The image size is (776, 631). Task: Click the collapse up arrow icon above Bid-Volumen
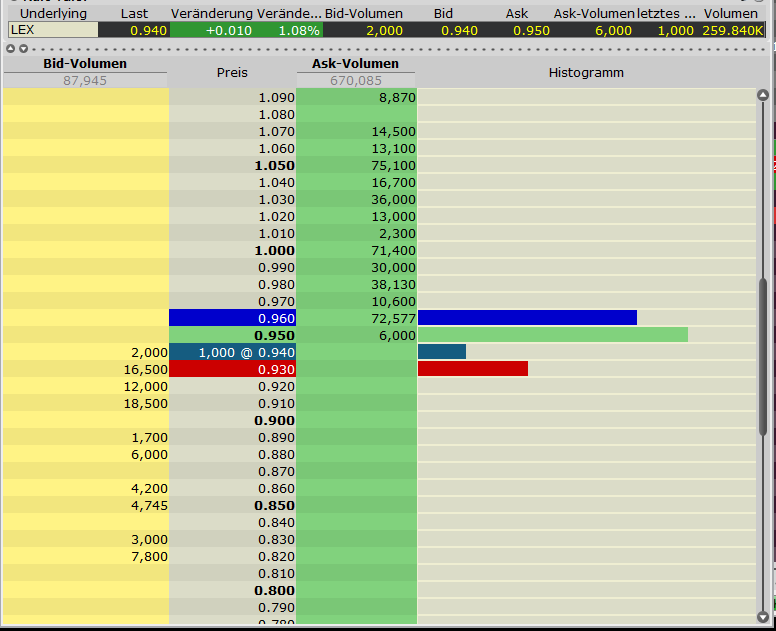coord(10,49)
